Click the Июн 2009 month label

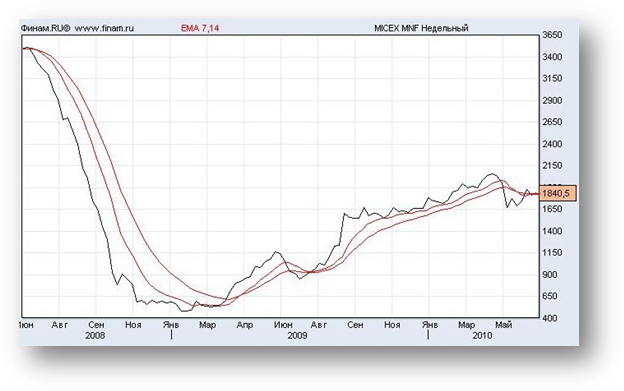(x=283, y=325)
